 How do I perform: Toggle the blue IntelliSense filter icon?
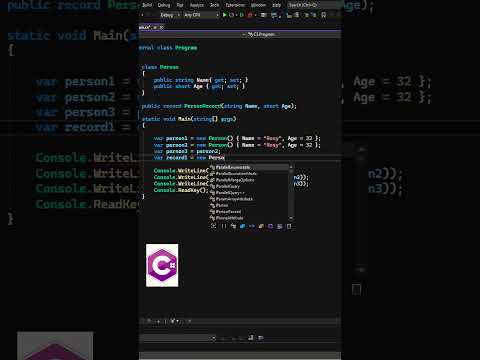(242, 226)
